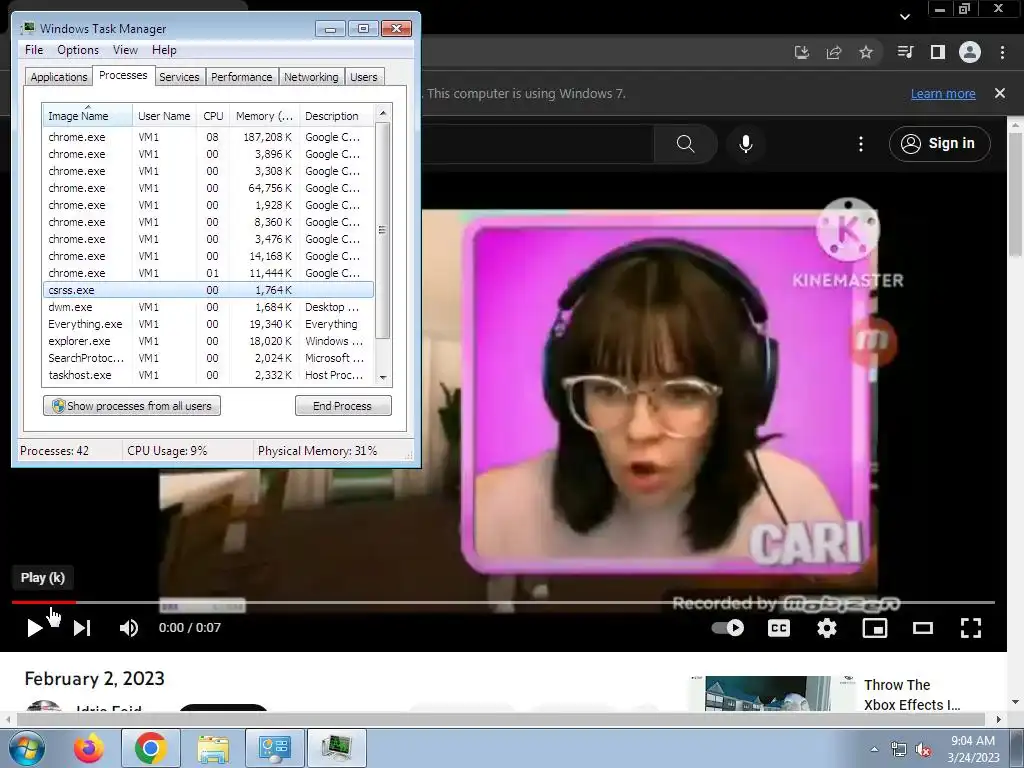The width and height of the screenshot is (1024, 768).
Task: Switch to theater mode
Action: click(923, 628)
